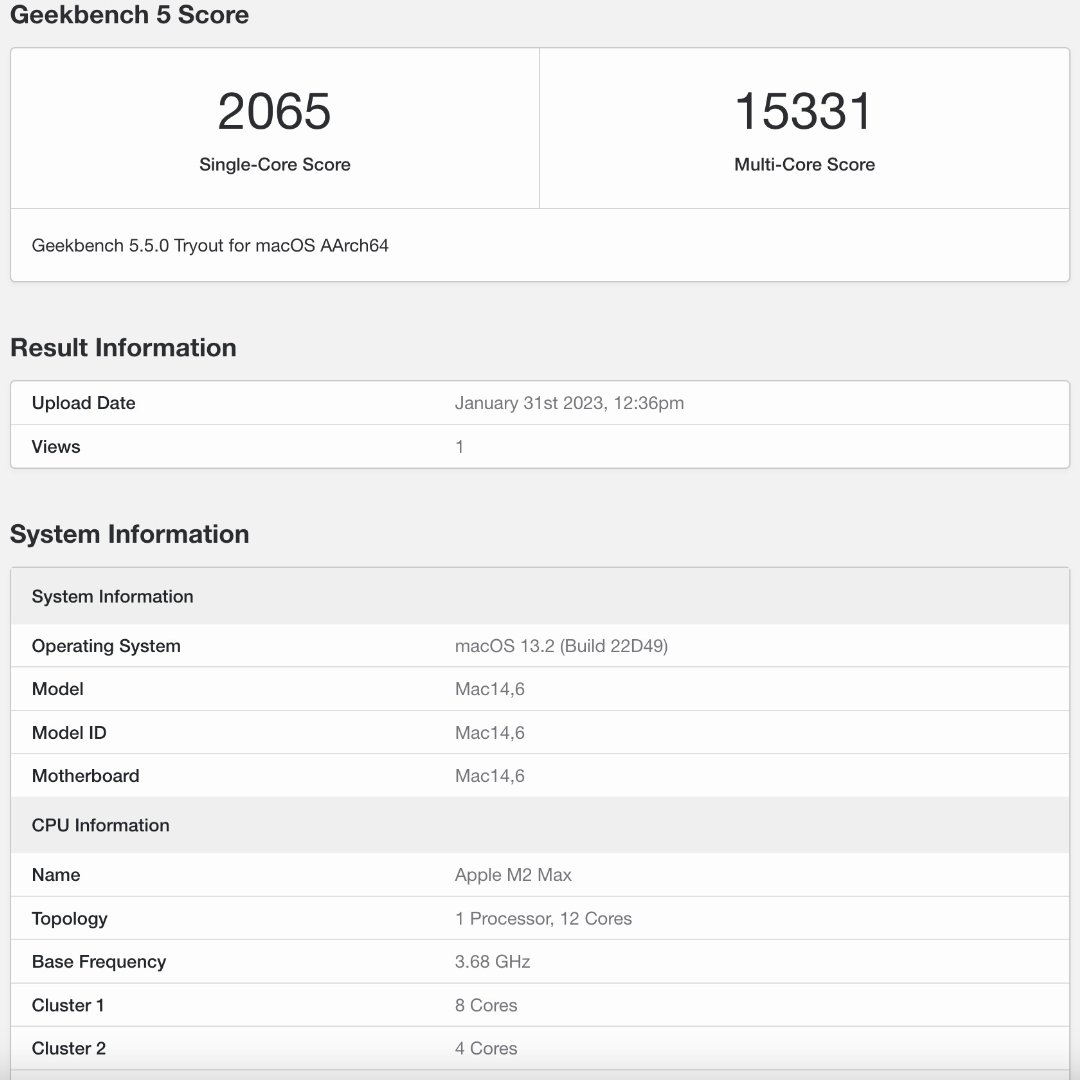Select the Cluster 1 label

pyautogui.click(x=68, y=1006)
